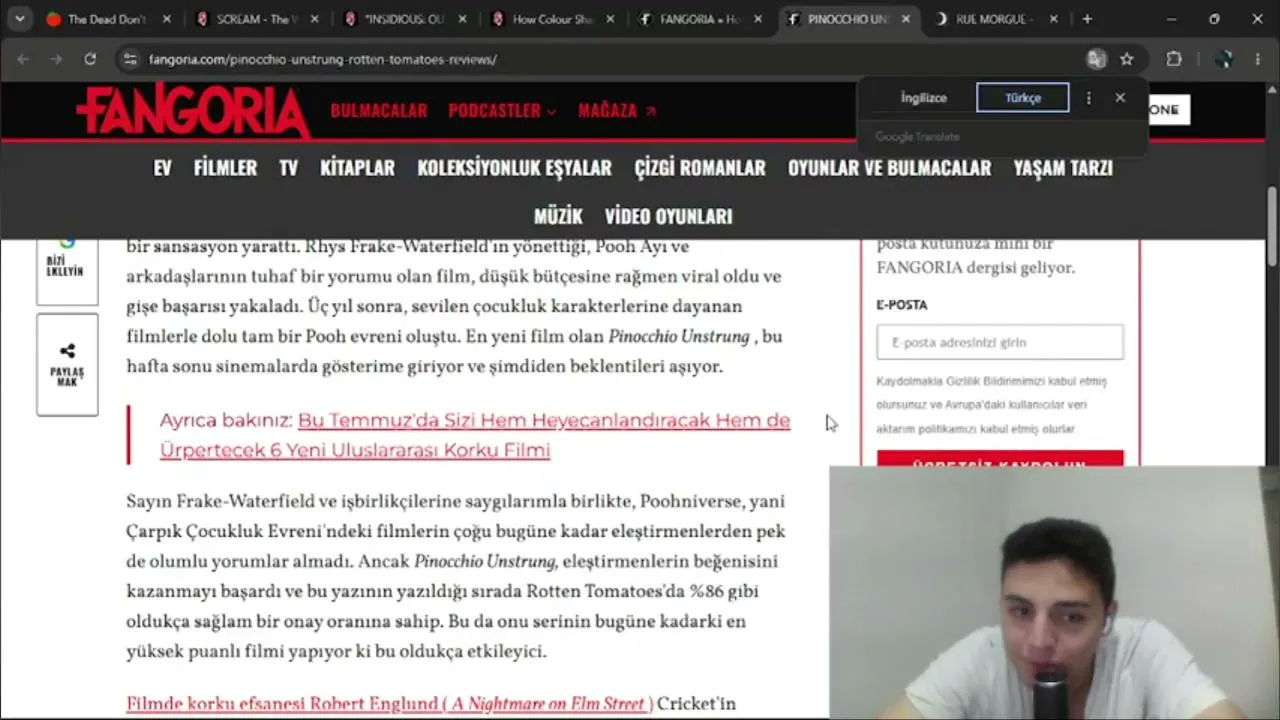This screenshot has width=1280, height=720.
Task: Close the active PINOCCHIO tab
Action: point(907,19)
